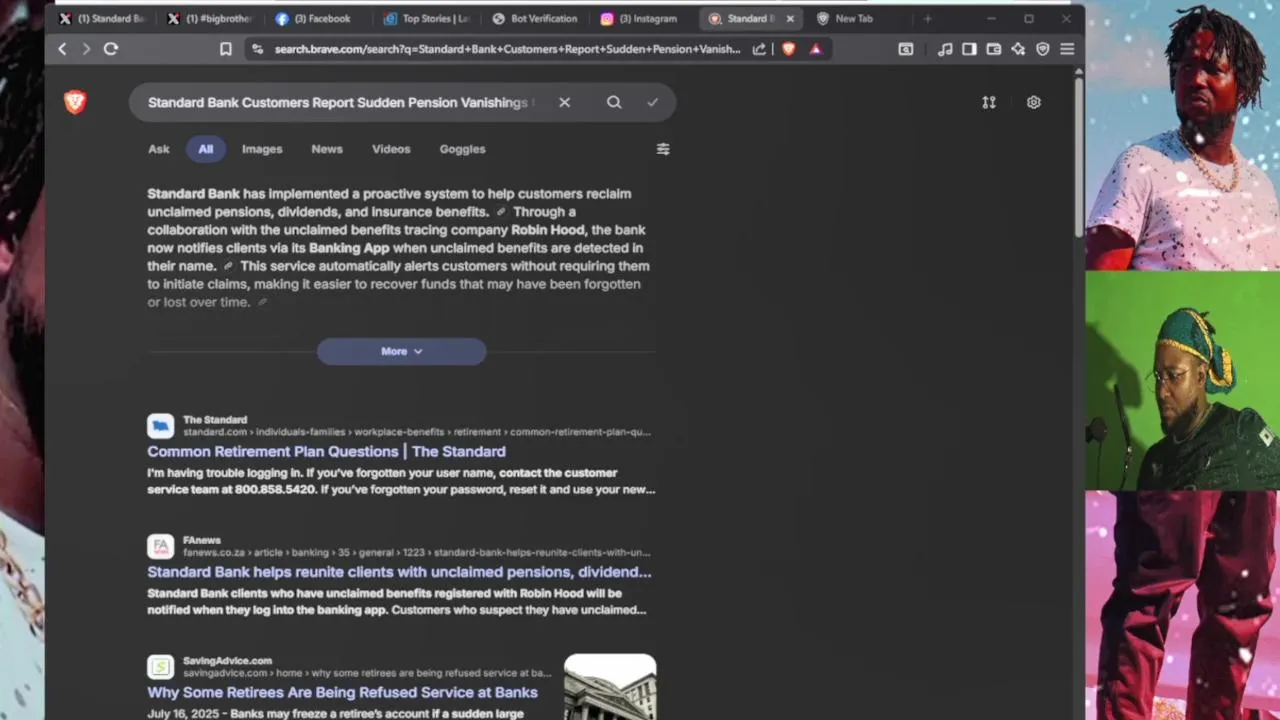Click the fanews.co.za breadcrumb URL
1280x720 pixels.
(417, 552)
